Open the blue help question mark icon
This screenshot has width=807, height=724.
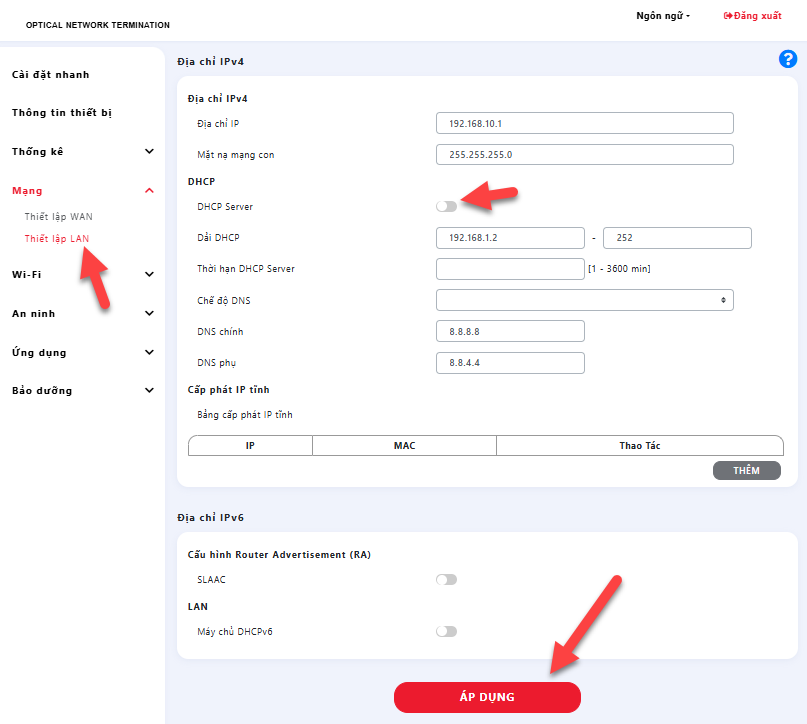pos(787,59)
